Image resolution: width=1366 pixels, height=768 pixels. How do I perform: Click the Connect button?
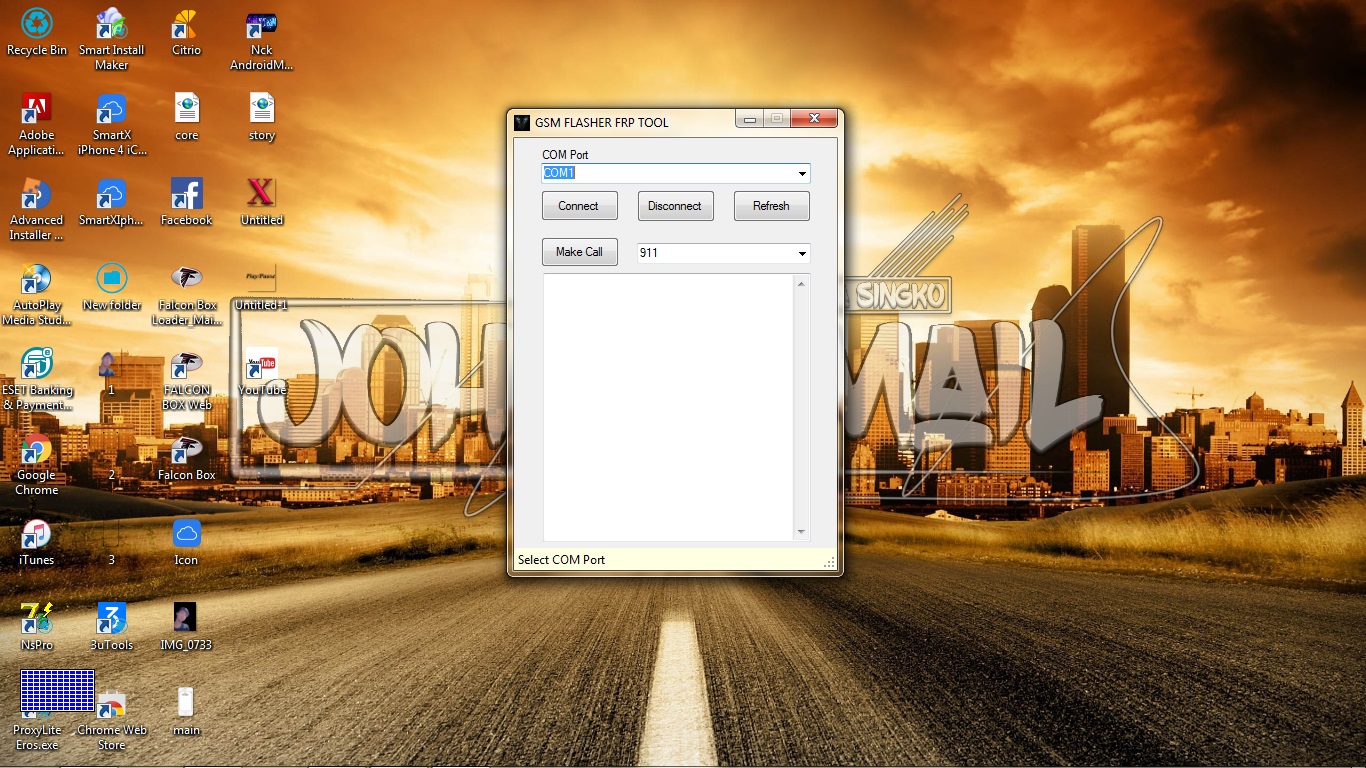pos(580,206)
